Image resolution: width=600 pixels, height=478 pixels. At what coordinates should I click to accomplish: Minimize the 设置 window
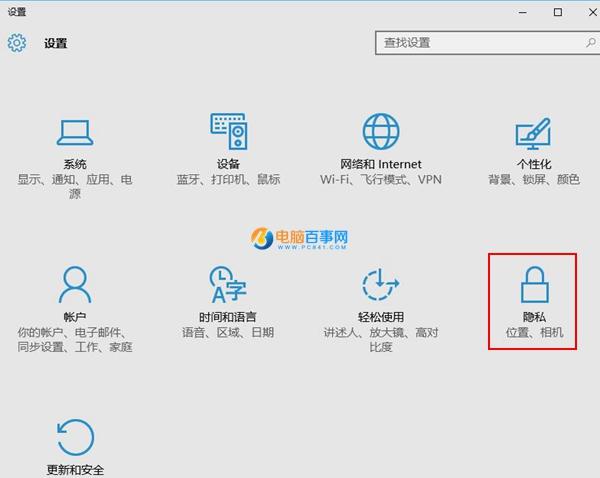[x=523, y=12]
